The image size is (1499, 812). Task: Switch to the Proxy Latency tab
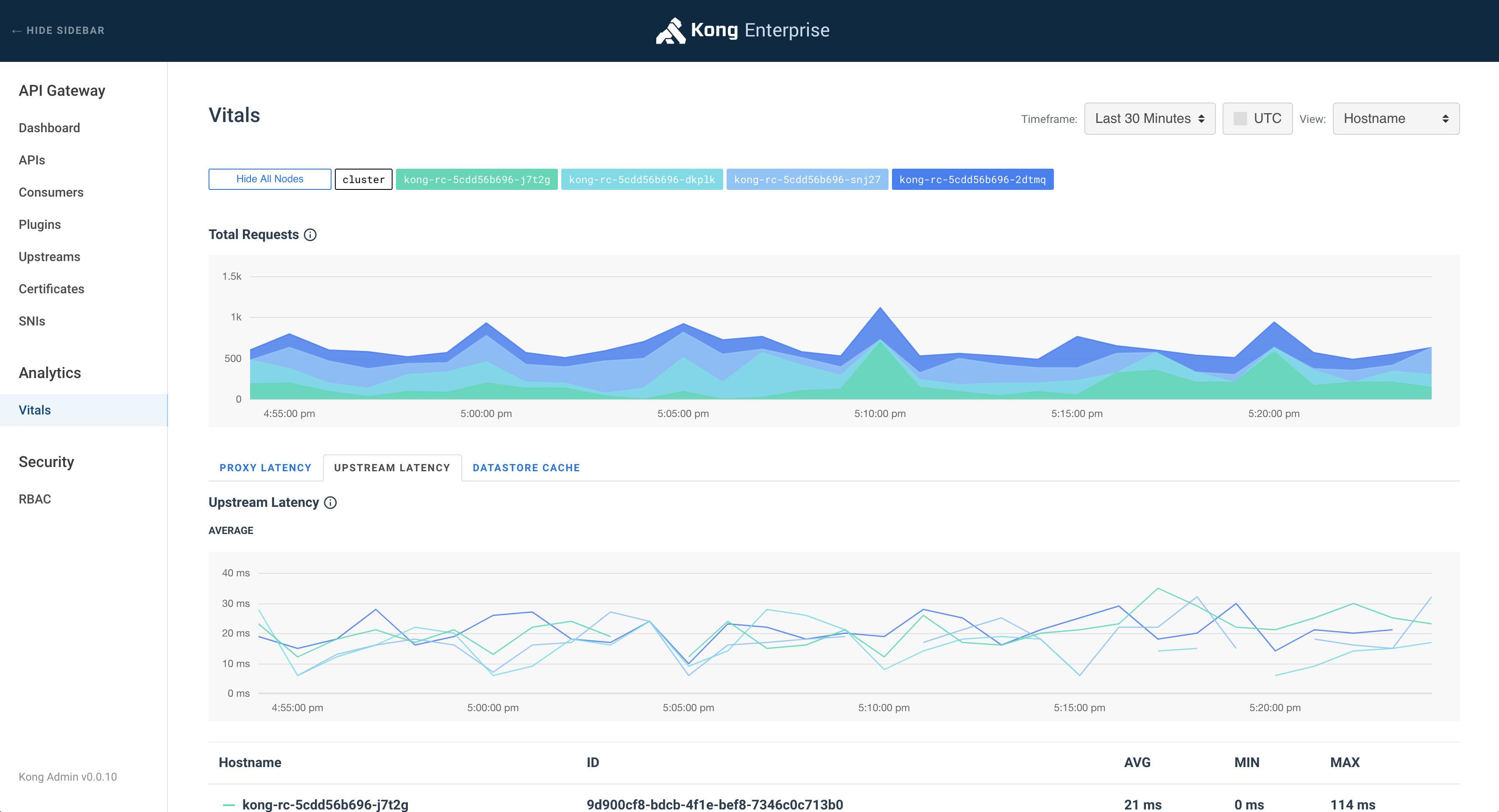(x=265, y=467)
